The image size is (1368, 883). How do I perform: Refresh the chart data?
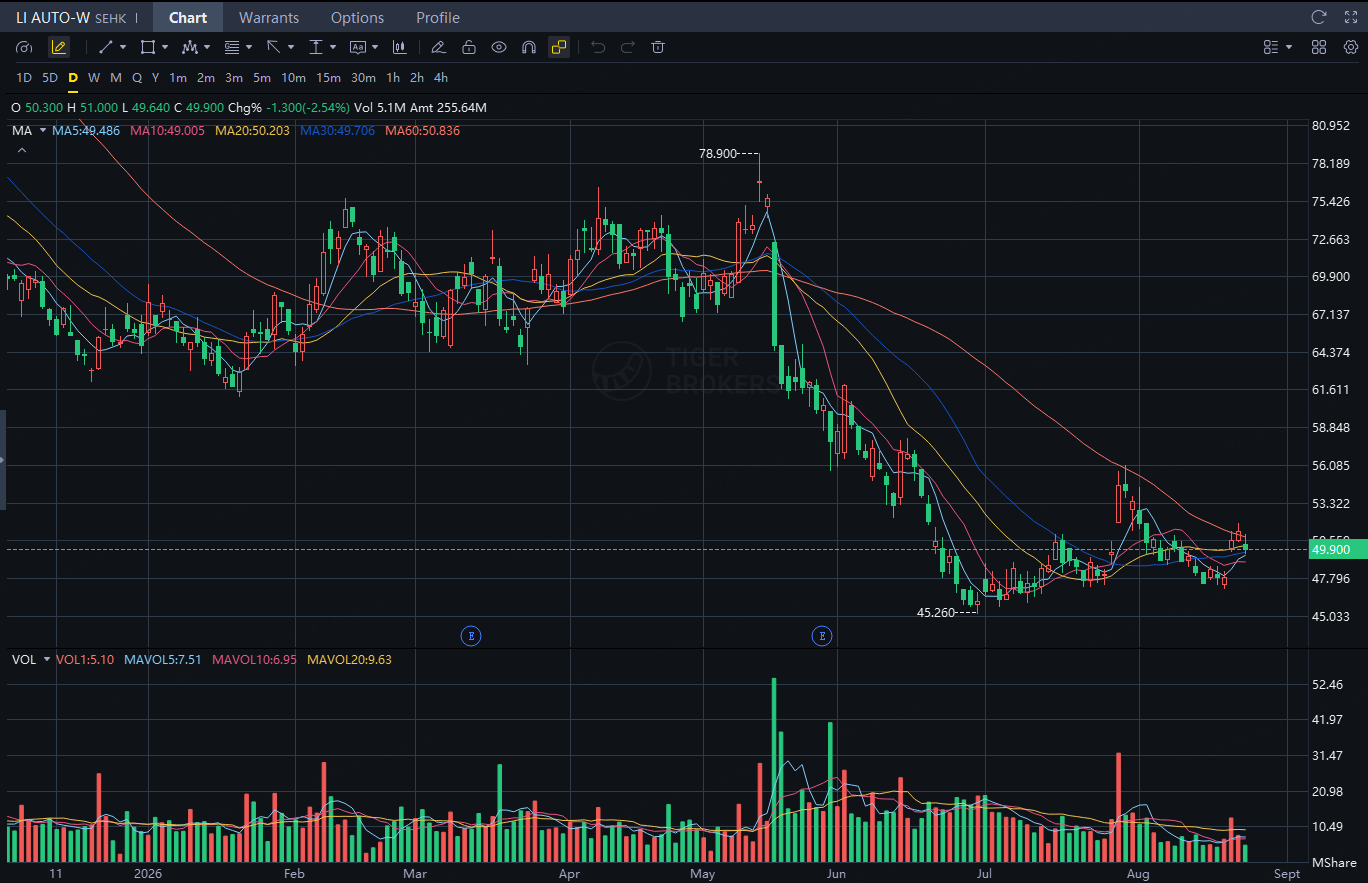[x=1319, y=17]
